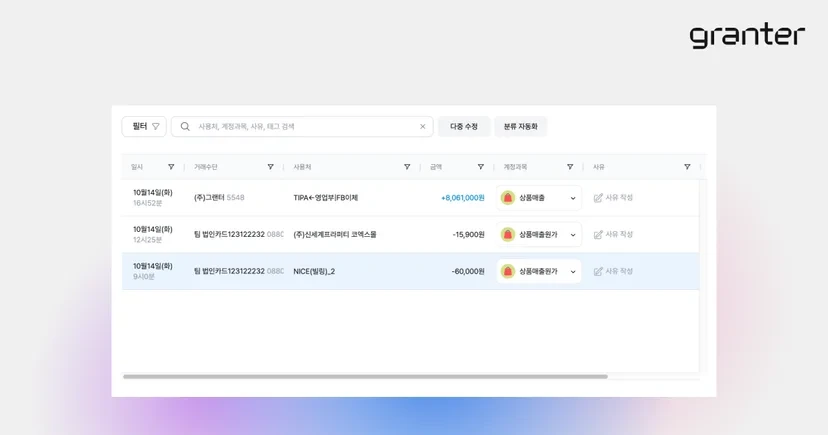
Task: Click the red category icon in the NICE(빌링)_2 row
Action: (507, 271)
